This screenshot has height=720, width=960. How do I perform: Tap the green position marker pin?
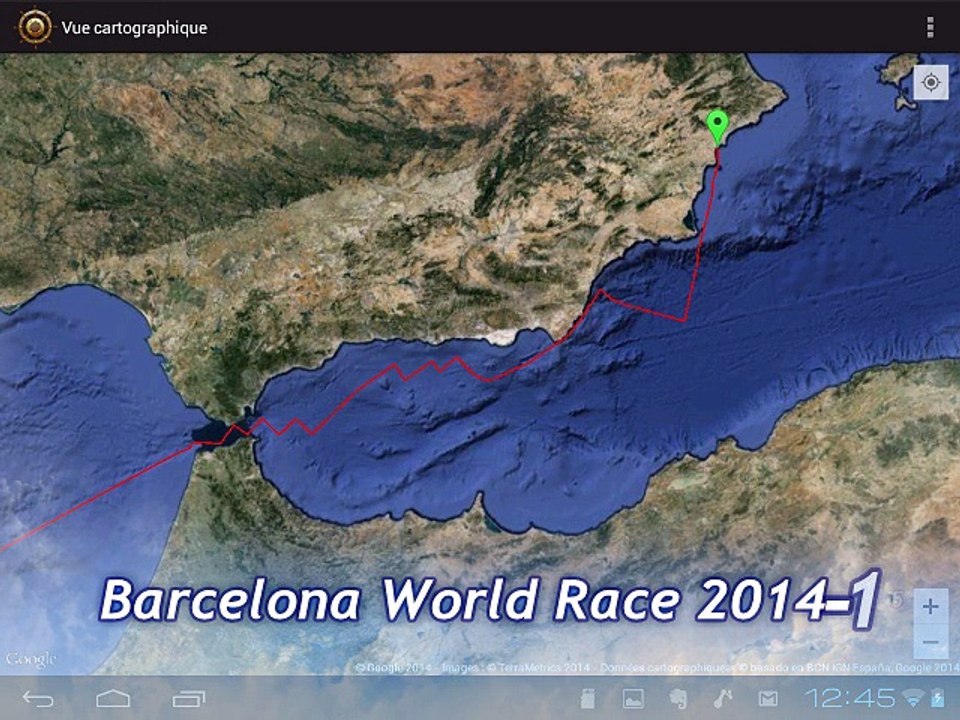[x=718, y=127]
